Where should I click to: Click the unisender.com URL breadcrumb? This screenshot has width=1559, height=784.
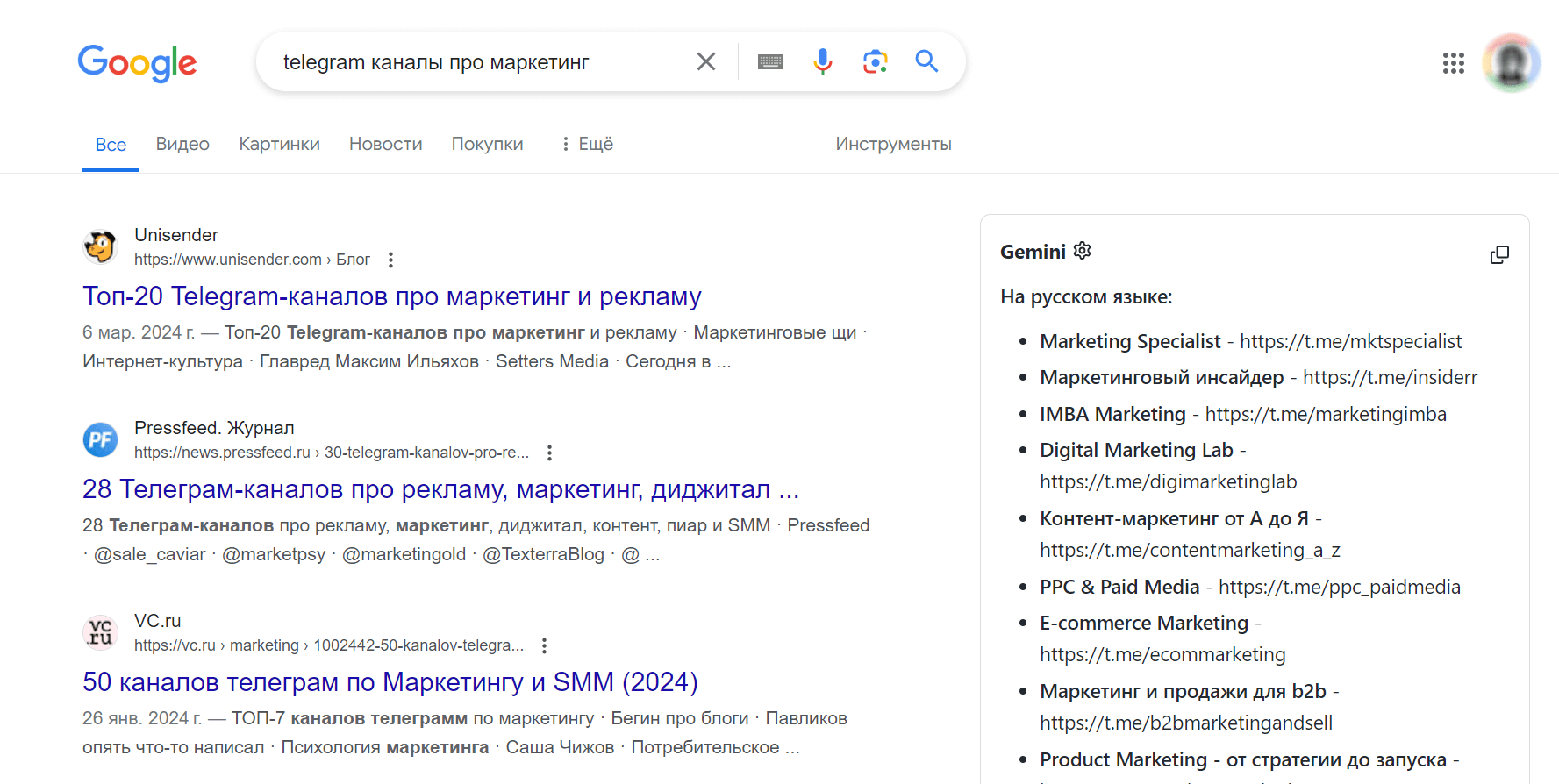tap(252, 260)
